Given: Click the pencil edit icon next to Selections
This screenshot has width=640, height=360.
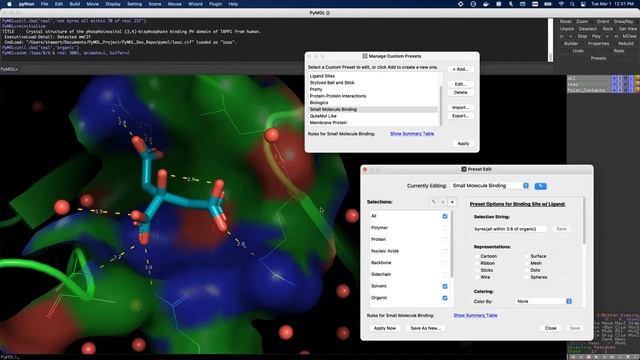Looking at the screenshot, I should click(433, 202).
